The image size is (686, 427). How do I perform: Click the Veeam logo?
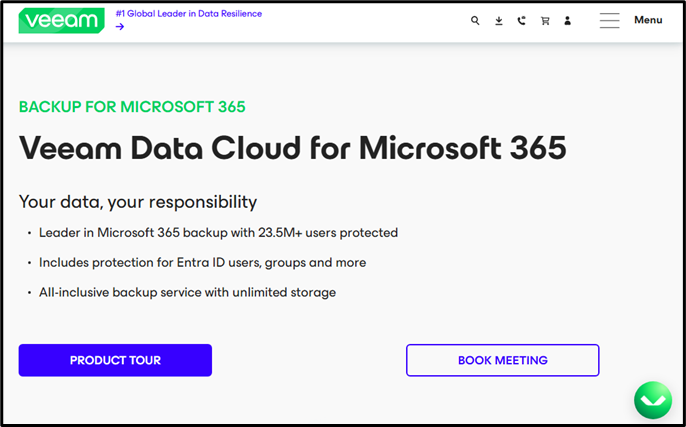61,20
